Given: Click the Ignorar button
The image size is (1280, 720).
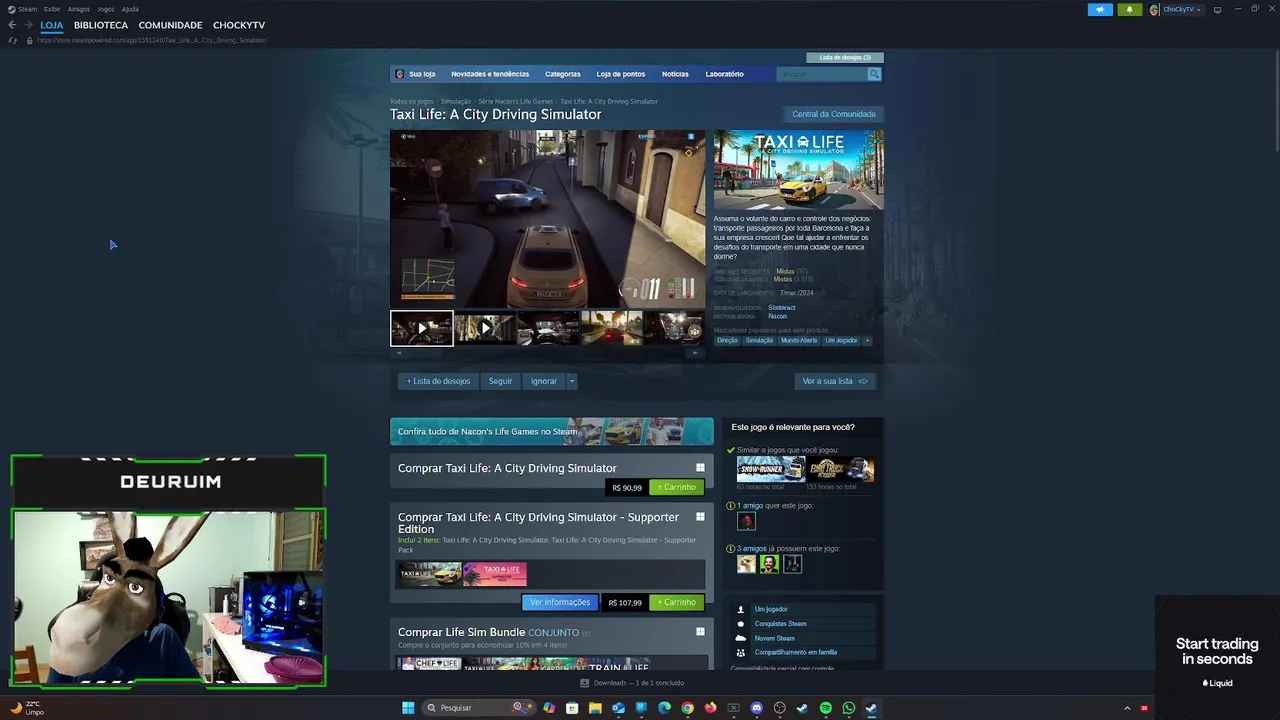Looking at the screenshot, I should 544,381.
